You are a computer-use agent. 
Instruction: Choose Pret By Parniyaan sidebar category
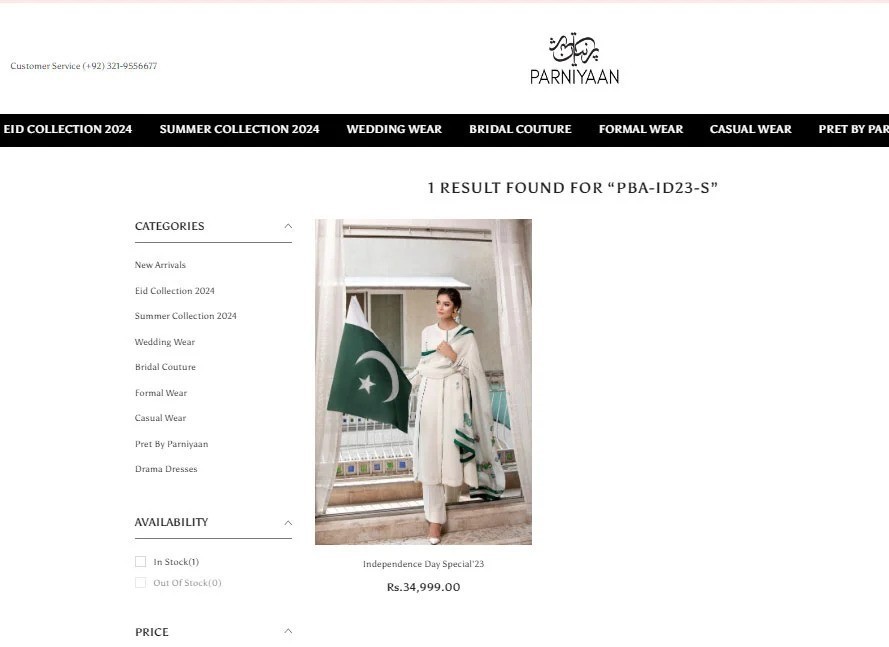coord(171,444)
